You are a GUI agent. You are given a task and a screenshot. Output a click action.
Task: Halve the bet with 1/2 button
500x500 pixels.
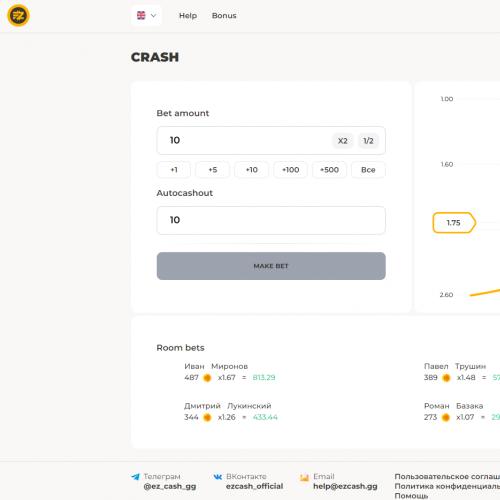pyautogui.click(x=368, y=141)
